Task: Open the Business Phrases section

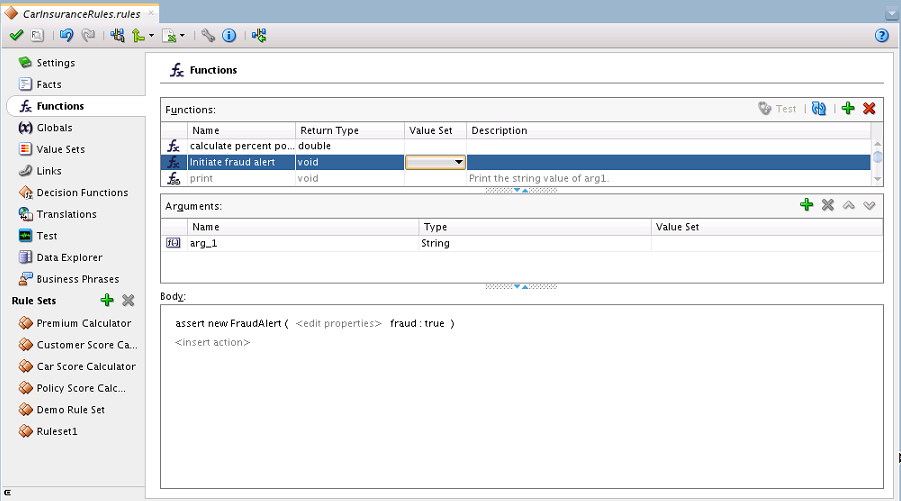Action: (78, 279)
